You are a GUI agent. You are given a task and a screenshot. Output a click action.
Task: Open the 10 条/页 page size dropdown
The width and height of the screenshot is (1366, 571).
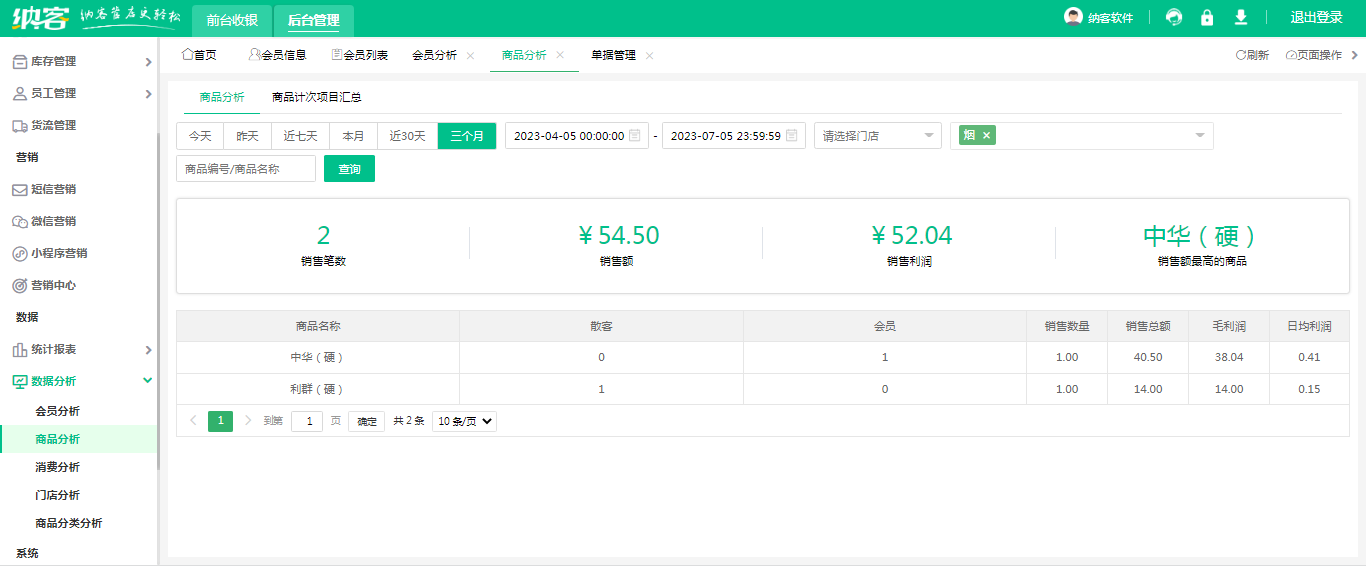coord(464,421)
